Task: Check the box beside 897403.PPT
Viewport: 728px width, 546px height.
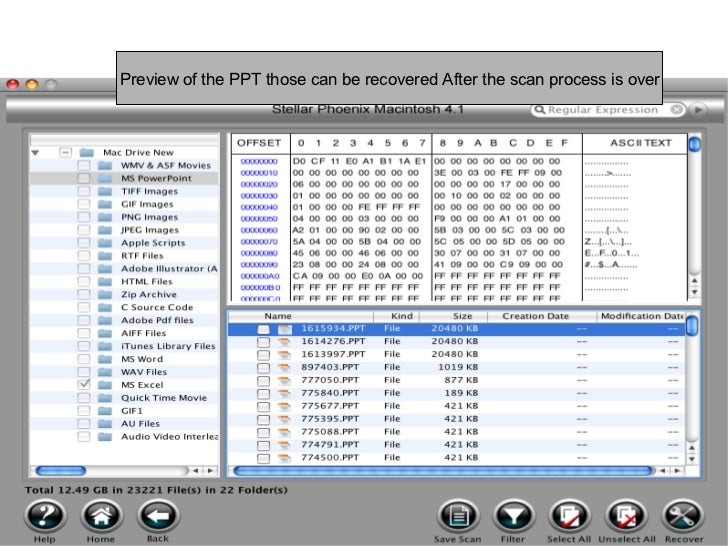Action: point(263,367)
